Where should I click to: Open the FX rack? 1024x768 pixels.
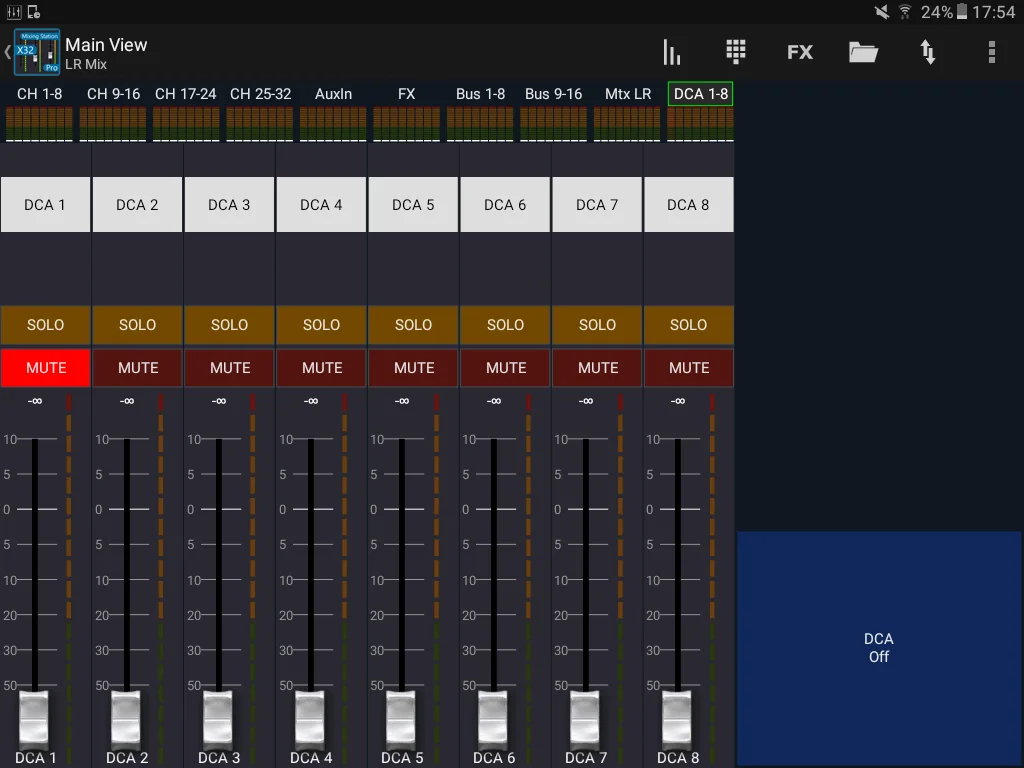pos(799,52)
